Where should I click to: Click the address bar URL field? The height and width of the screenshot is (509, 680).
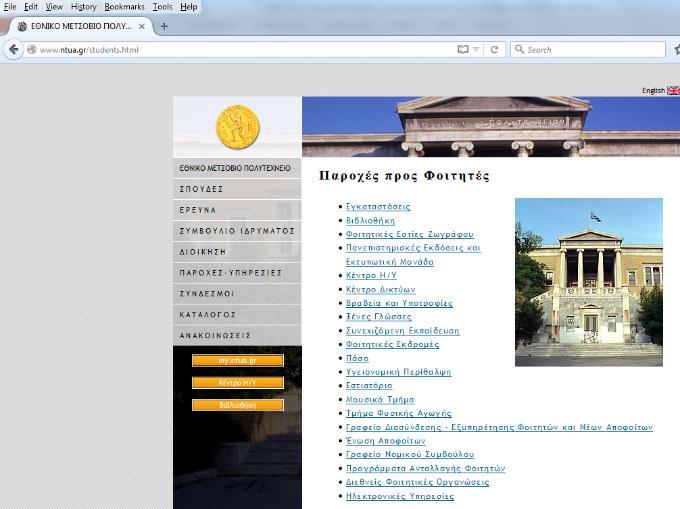(243, 49)
